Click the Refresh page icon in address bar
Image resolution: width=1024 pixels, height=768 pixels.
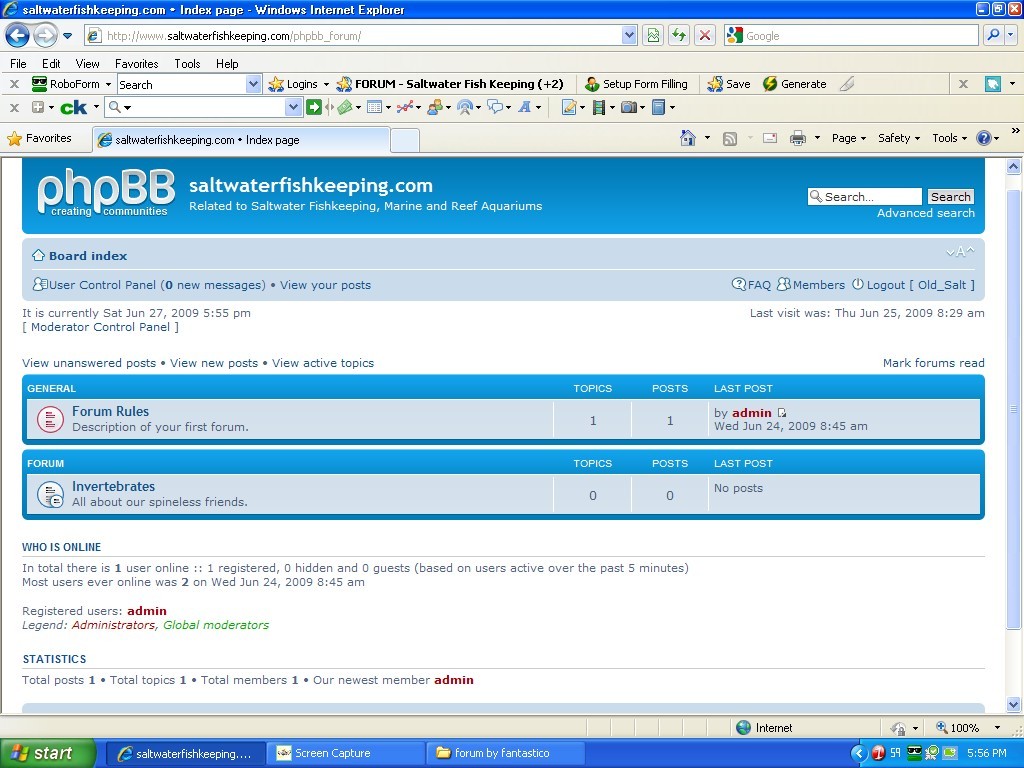pyautogui.click(x=679, y=35)
